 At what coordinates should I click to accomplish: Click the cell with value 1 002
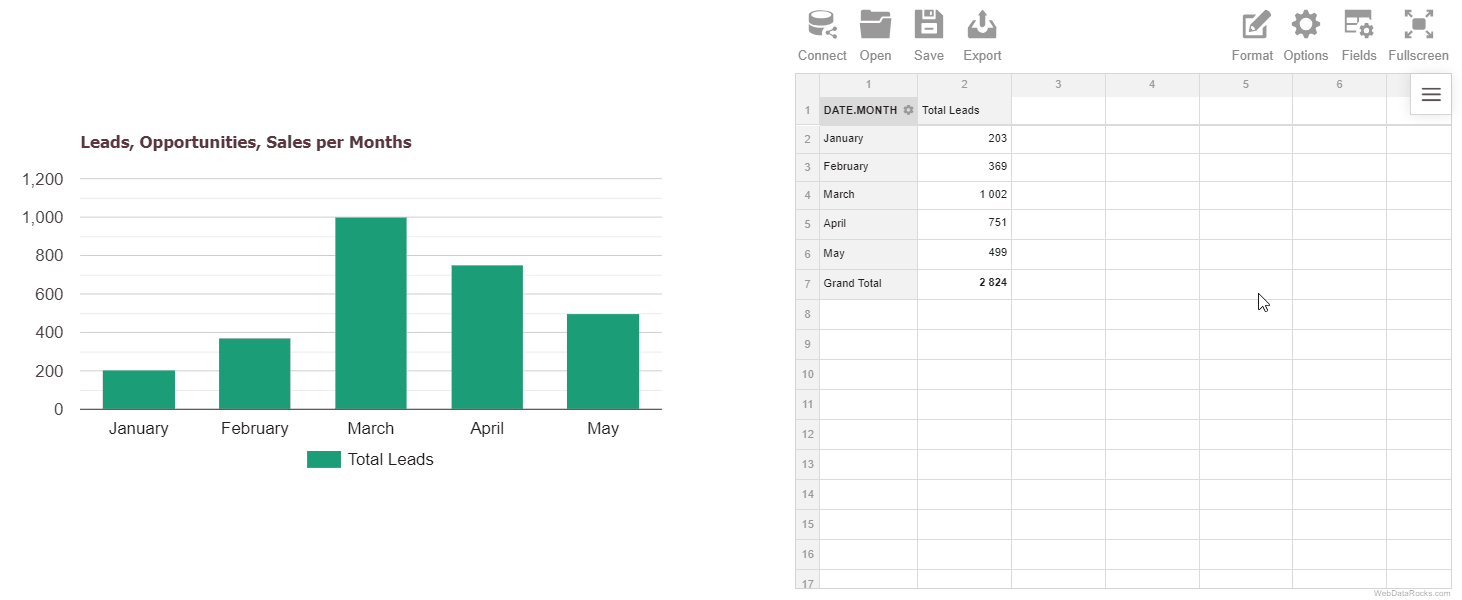pyautogui.click(x=964, y=195)
